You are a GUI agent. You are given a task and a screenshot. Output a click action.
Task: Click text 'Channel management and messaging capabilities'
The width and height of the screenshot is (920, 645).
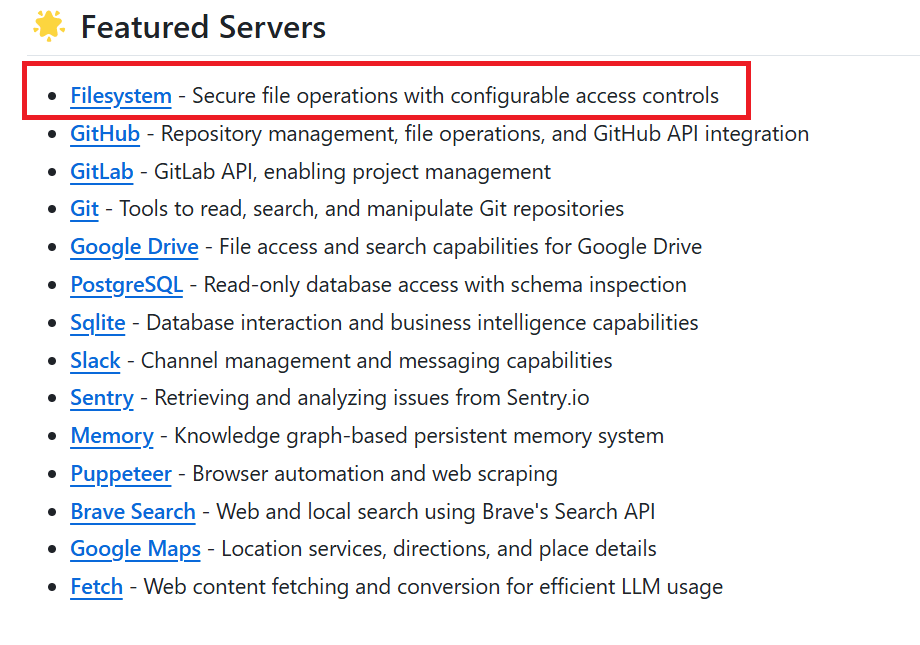tap(377, 360)
